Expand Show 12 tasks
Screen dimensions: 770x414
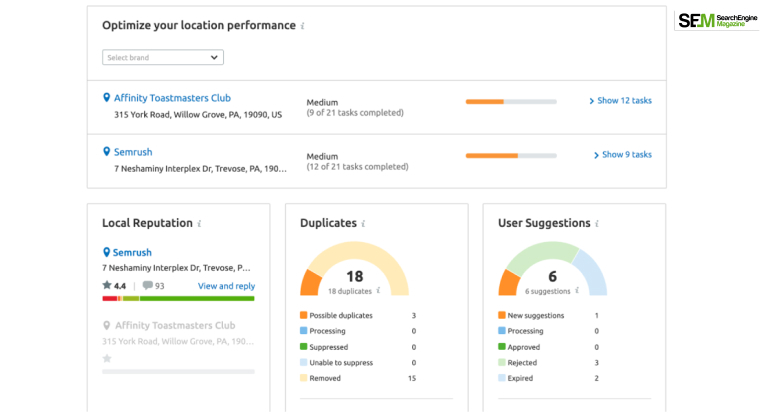(x=620, y=100)
